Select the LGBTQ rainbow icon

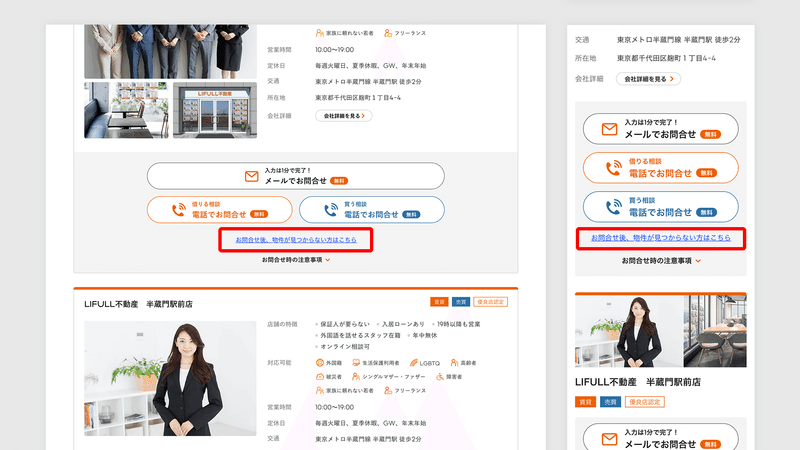414,363
